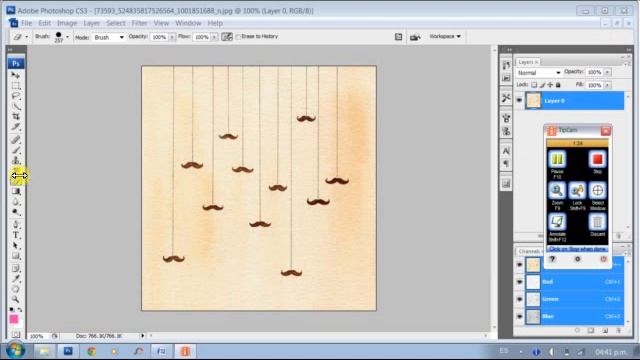
Task: Open Layers panel Opacity arrow
Action: pyautogui.click(x=608, y=72)
